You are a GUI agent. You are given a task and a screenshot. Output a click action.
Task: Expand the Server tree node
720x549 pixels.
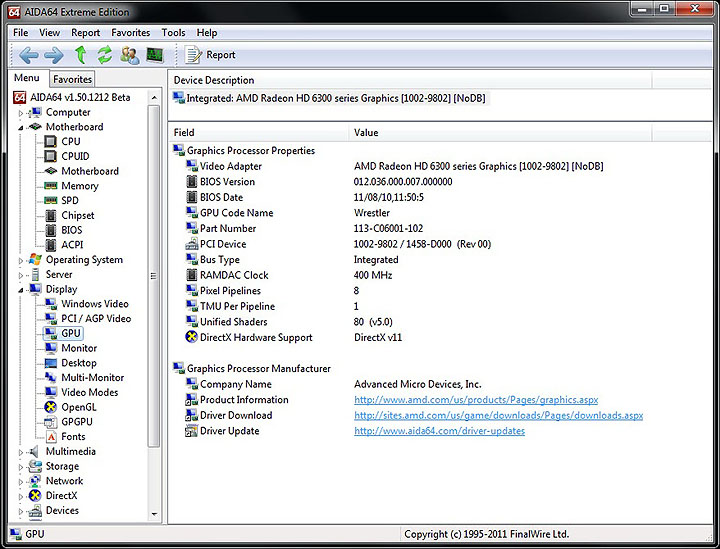20,275
